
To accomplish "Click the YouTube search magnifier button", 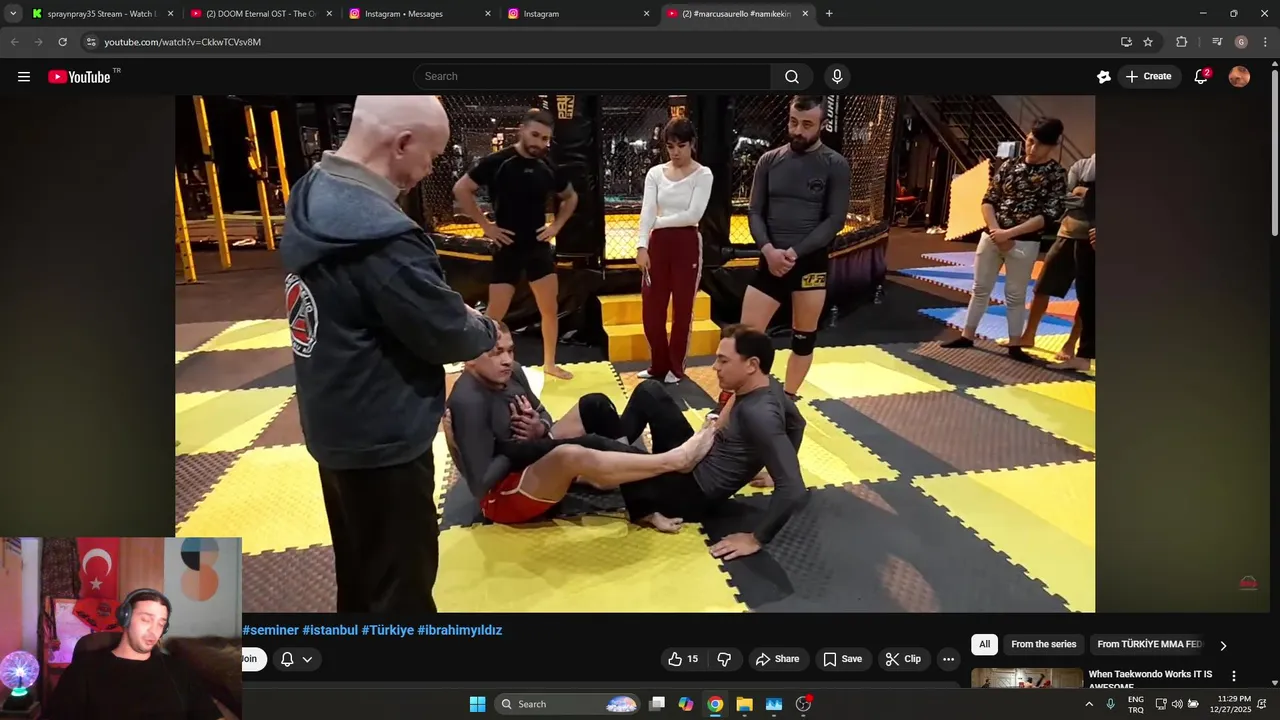I will click(x=792, y=76).
